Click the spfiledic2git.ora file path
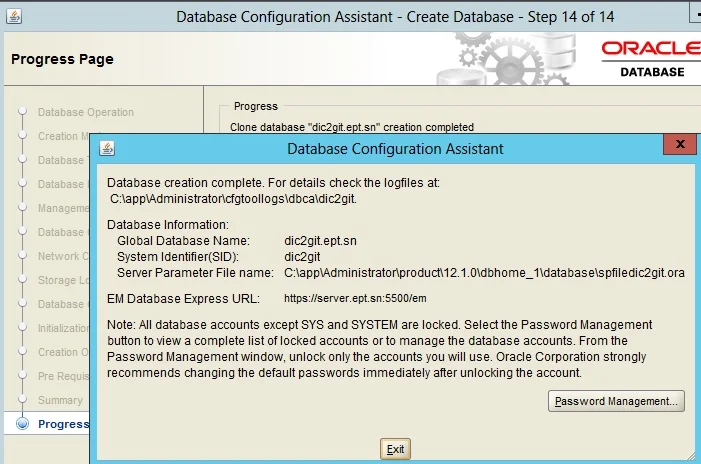This screenshot has width=701, height=464. pos(484,273)
